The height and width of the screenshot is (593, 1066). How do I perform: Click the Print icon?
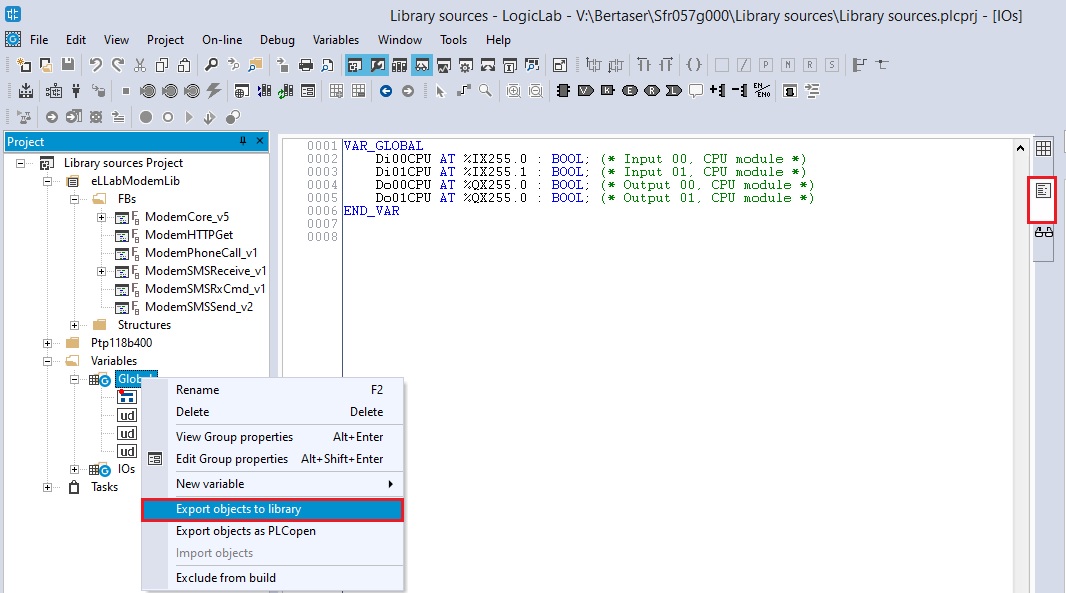pyautogui.click(x=306, y=65)
